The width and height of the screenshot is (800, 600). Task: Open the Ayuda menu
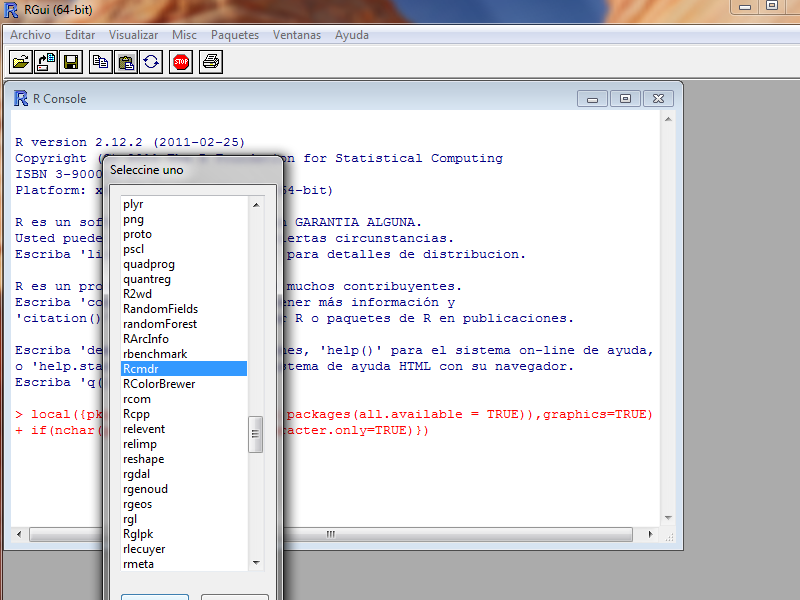tap(352, 35)
